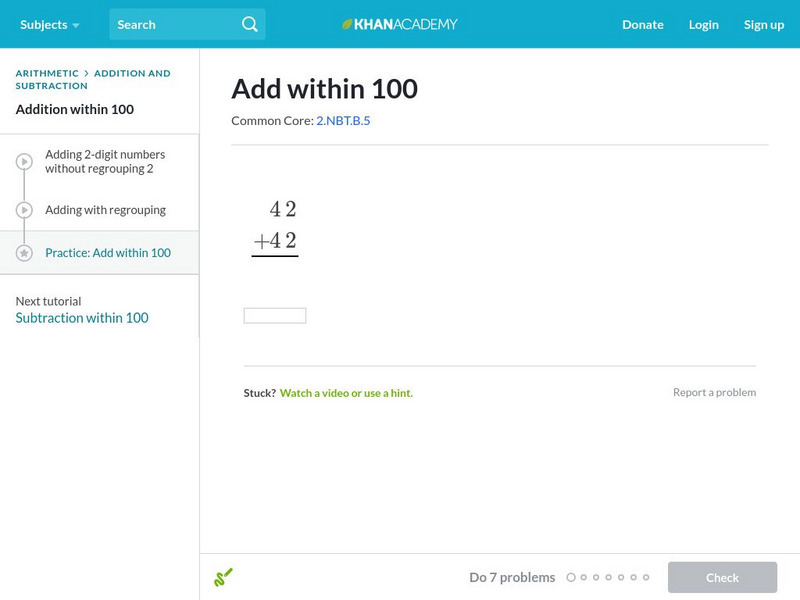The image size is (800, 600).
Task: Click the search magnifier icon
Action: 250,24
